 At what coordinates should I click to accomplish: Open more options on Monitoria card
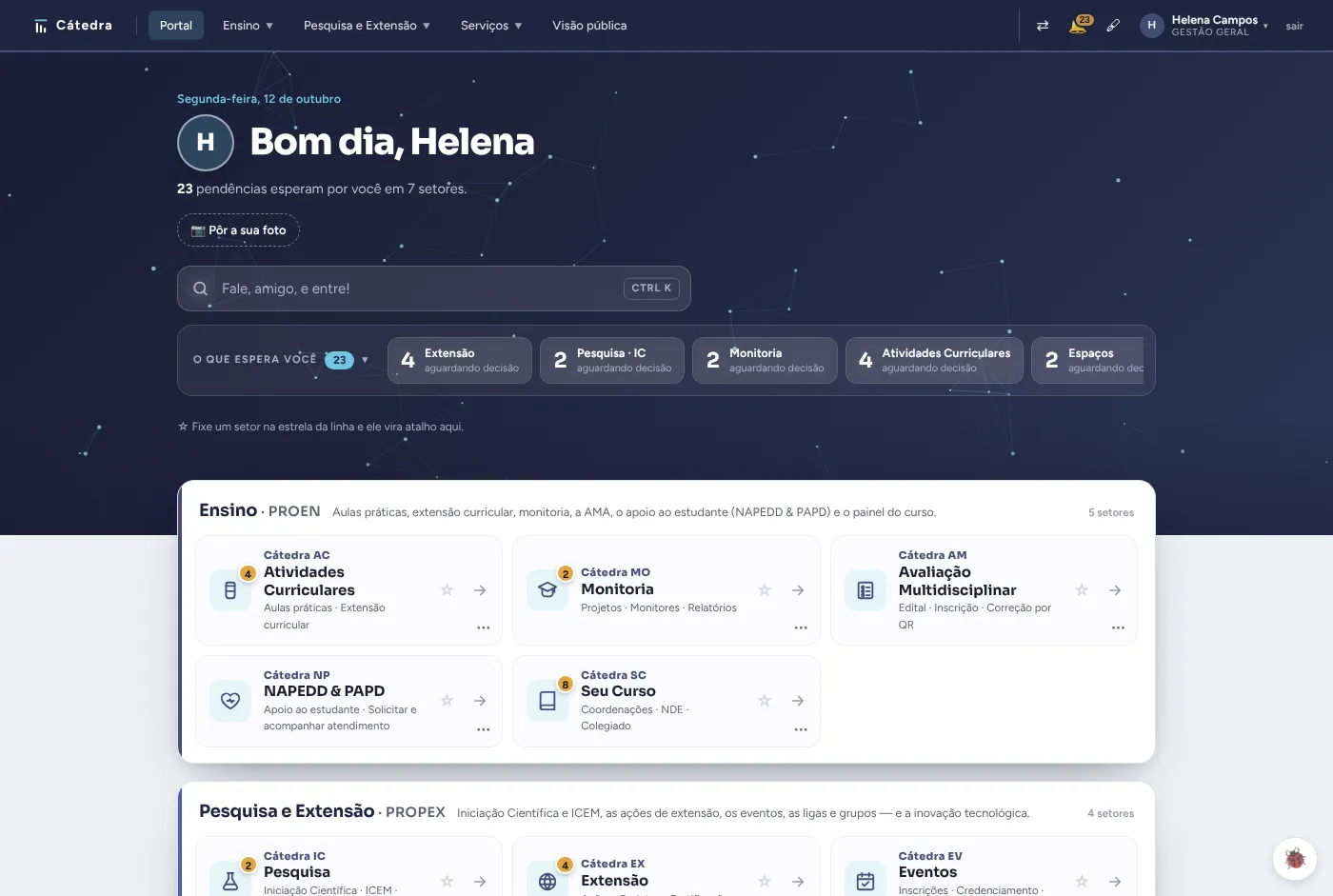[801, 627]
